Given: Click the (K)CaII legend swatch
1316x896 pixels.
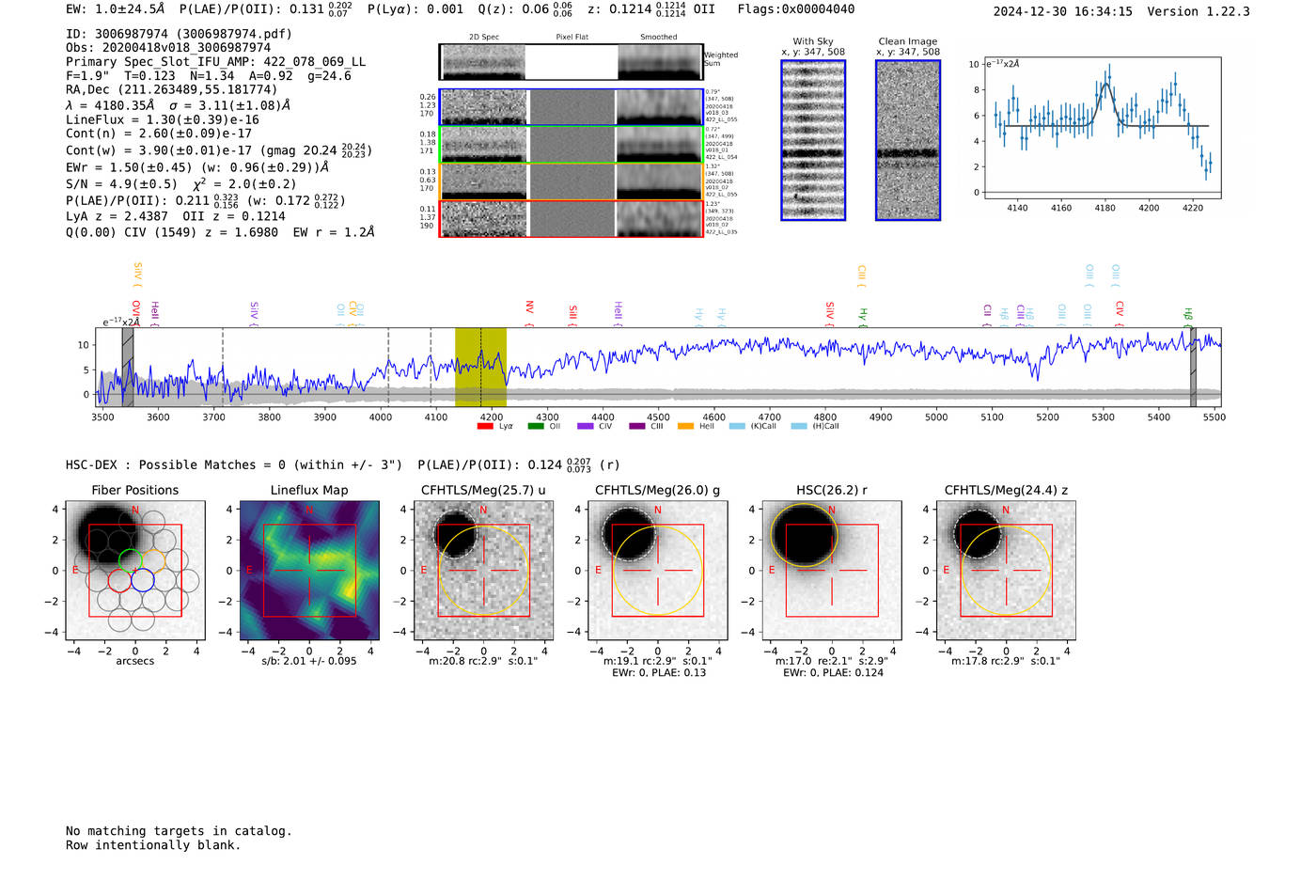Looking at the screenshot, I should (737, 426).
